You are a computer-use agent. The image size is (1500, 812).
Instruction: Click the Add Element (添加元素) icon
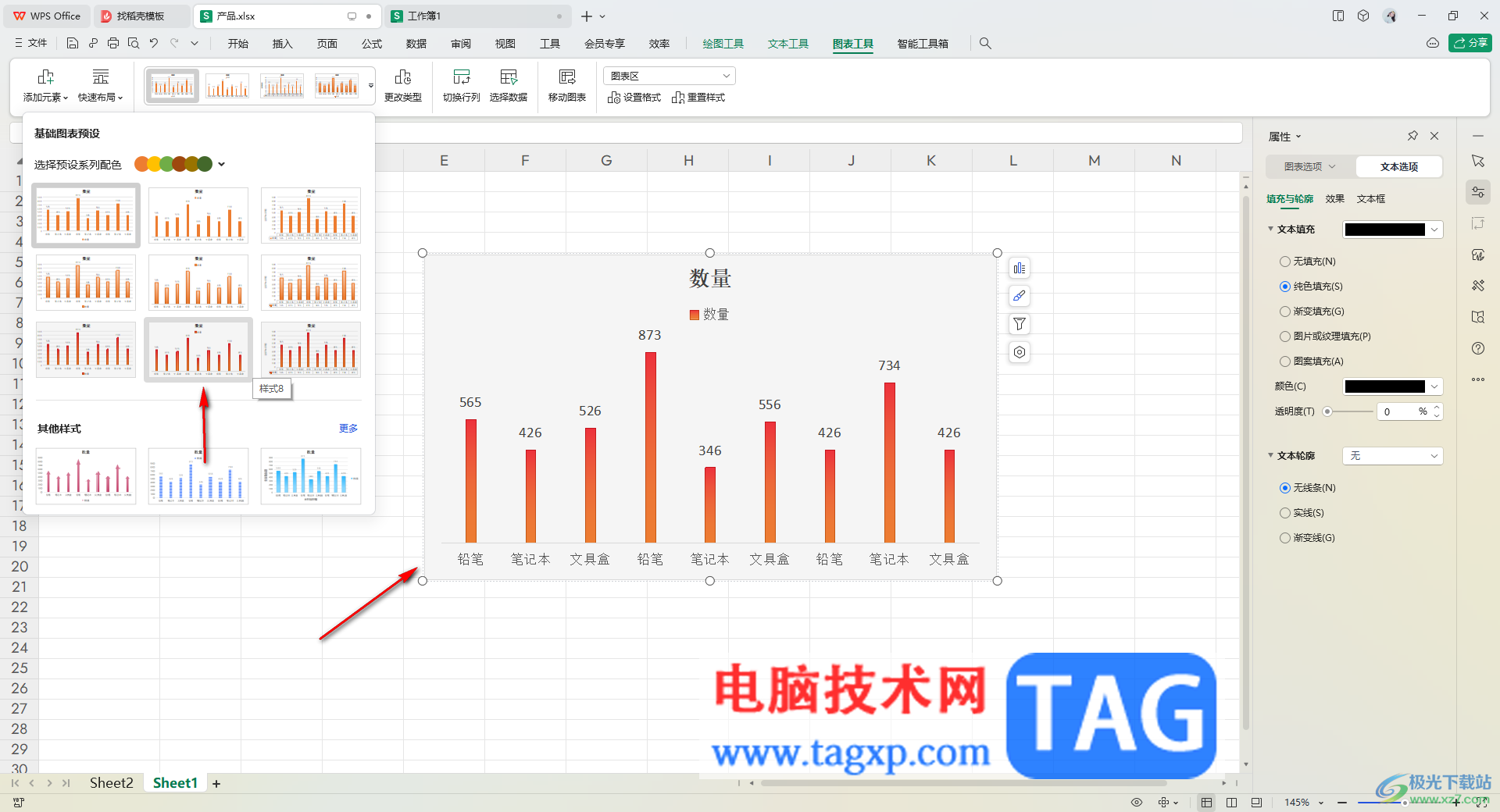pos(45,77)
